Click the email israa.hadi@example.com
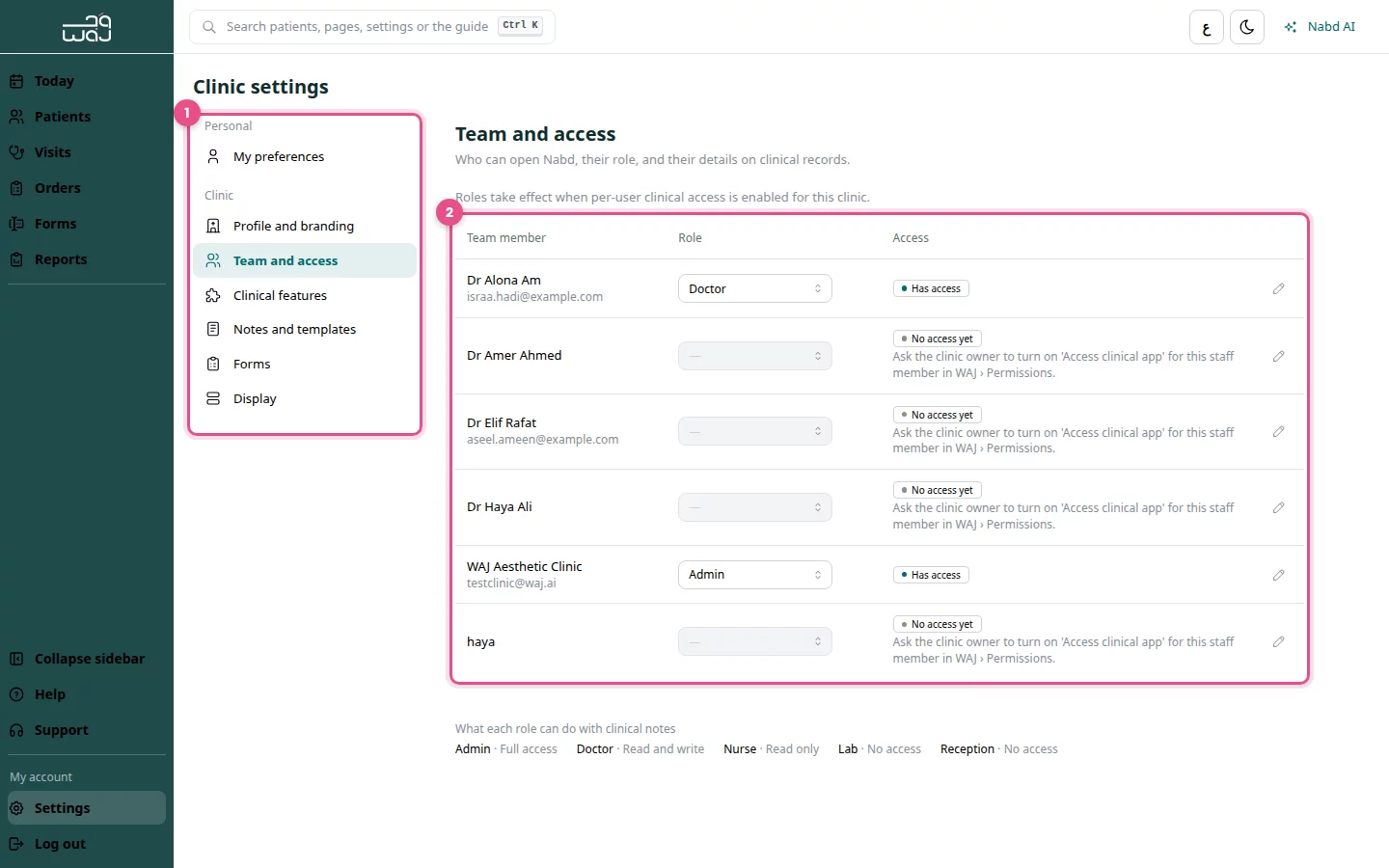Screen dimensions: 1389x868 (534, 297)
